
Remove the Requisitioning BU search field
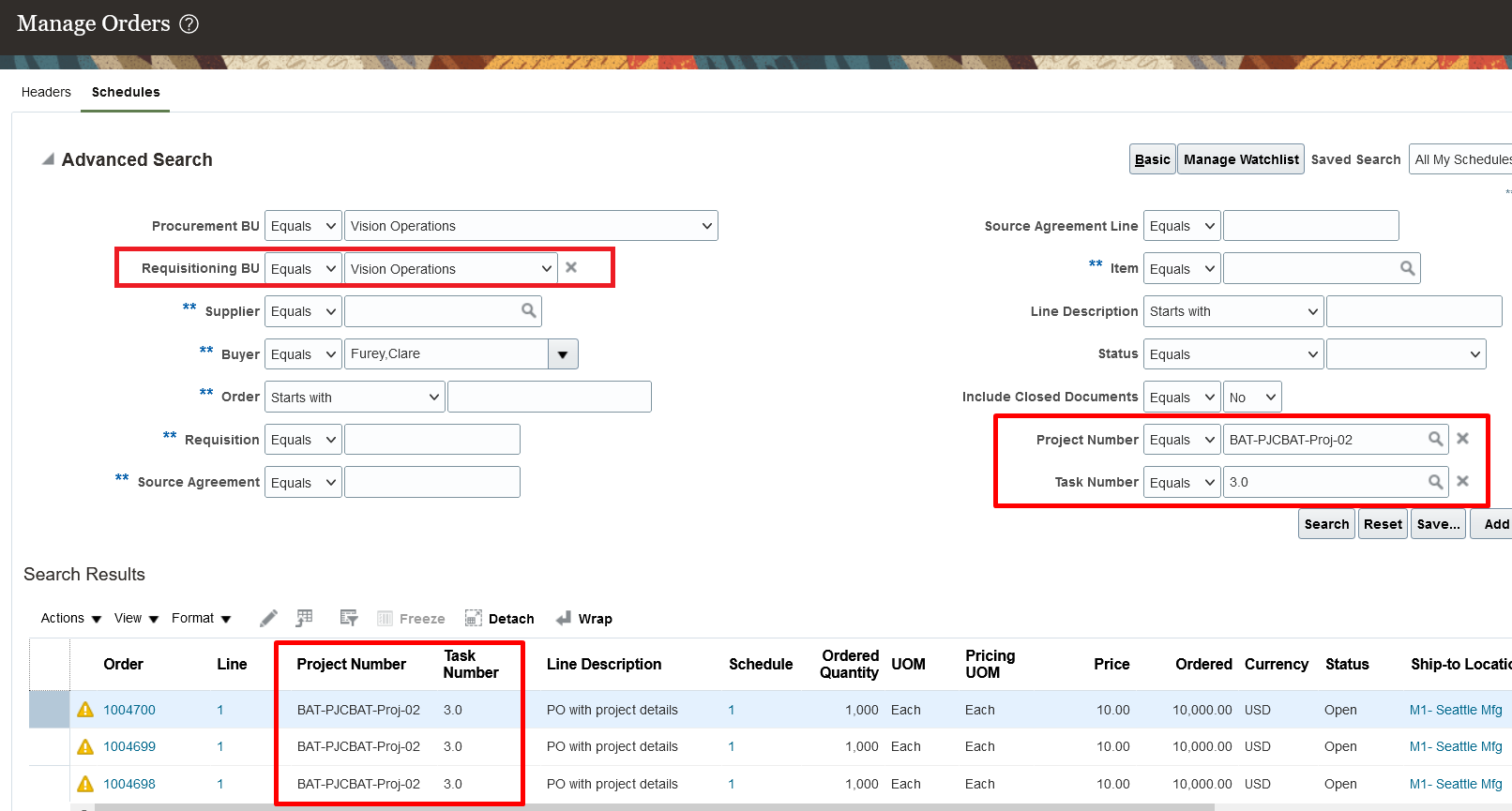tap(571, 268)
